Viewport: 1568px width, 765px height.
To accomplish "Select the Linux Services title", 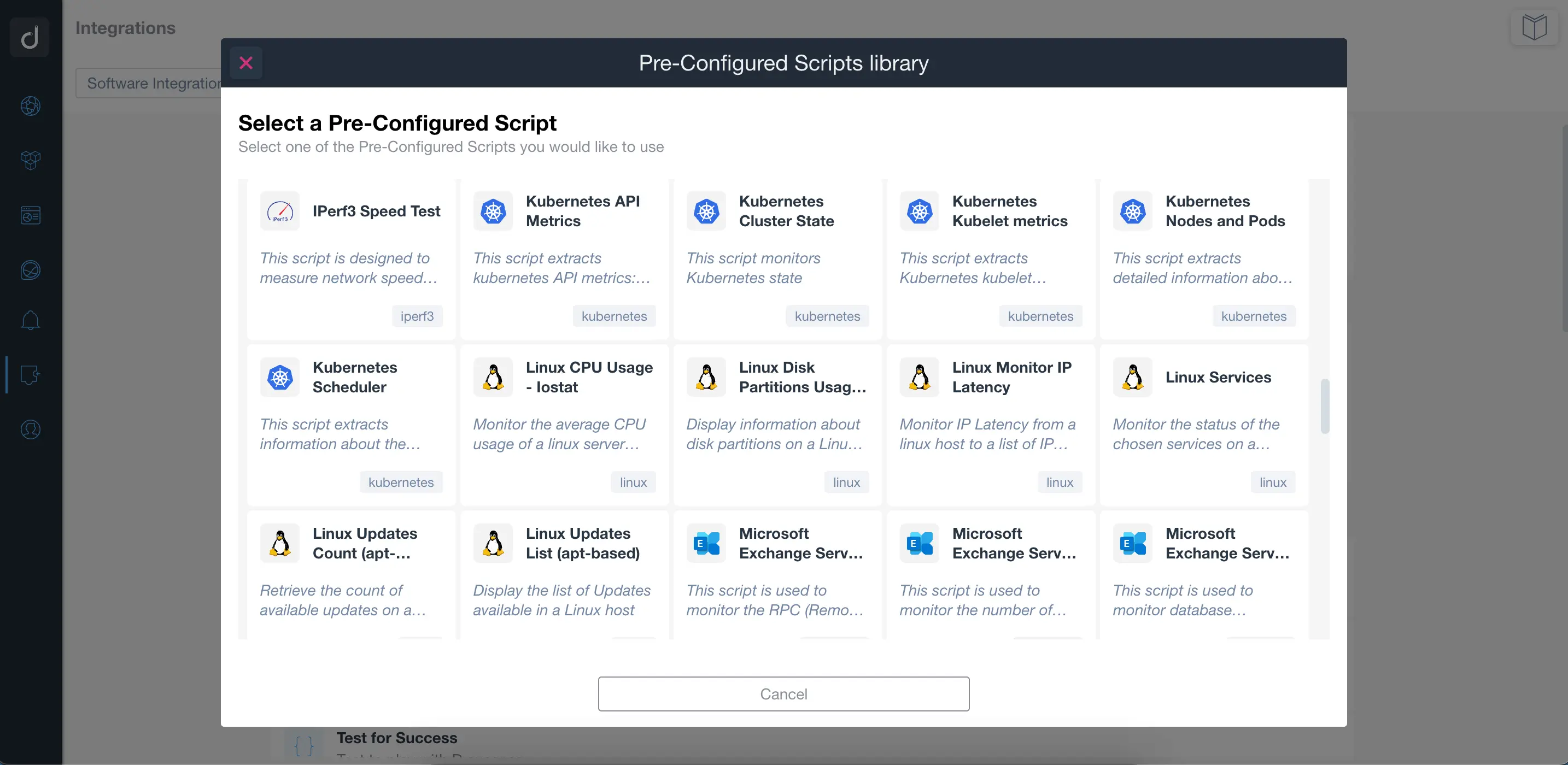I will [x=1218, y=378].
